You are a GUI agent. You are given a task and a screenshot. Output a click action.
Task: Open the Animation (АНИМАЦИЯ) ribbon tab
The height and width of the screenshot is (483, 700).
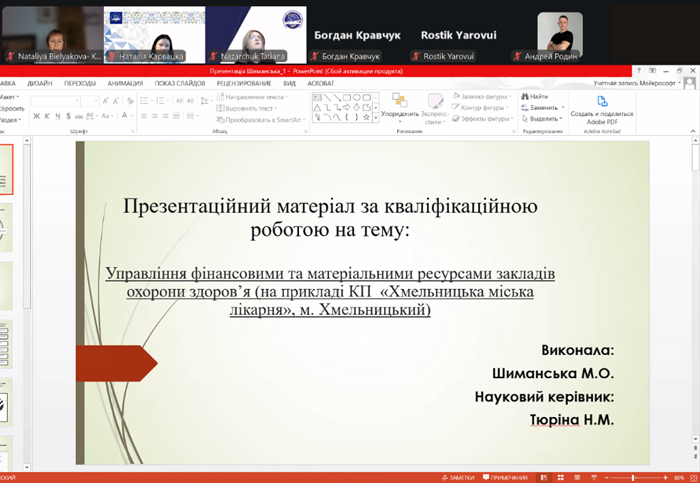[x=125, y=84]
